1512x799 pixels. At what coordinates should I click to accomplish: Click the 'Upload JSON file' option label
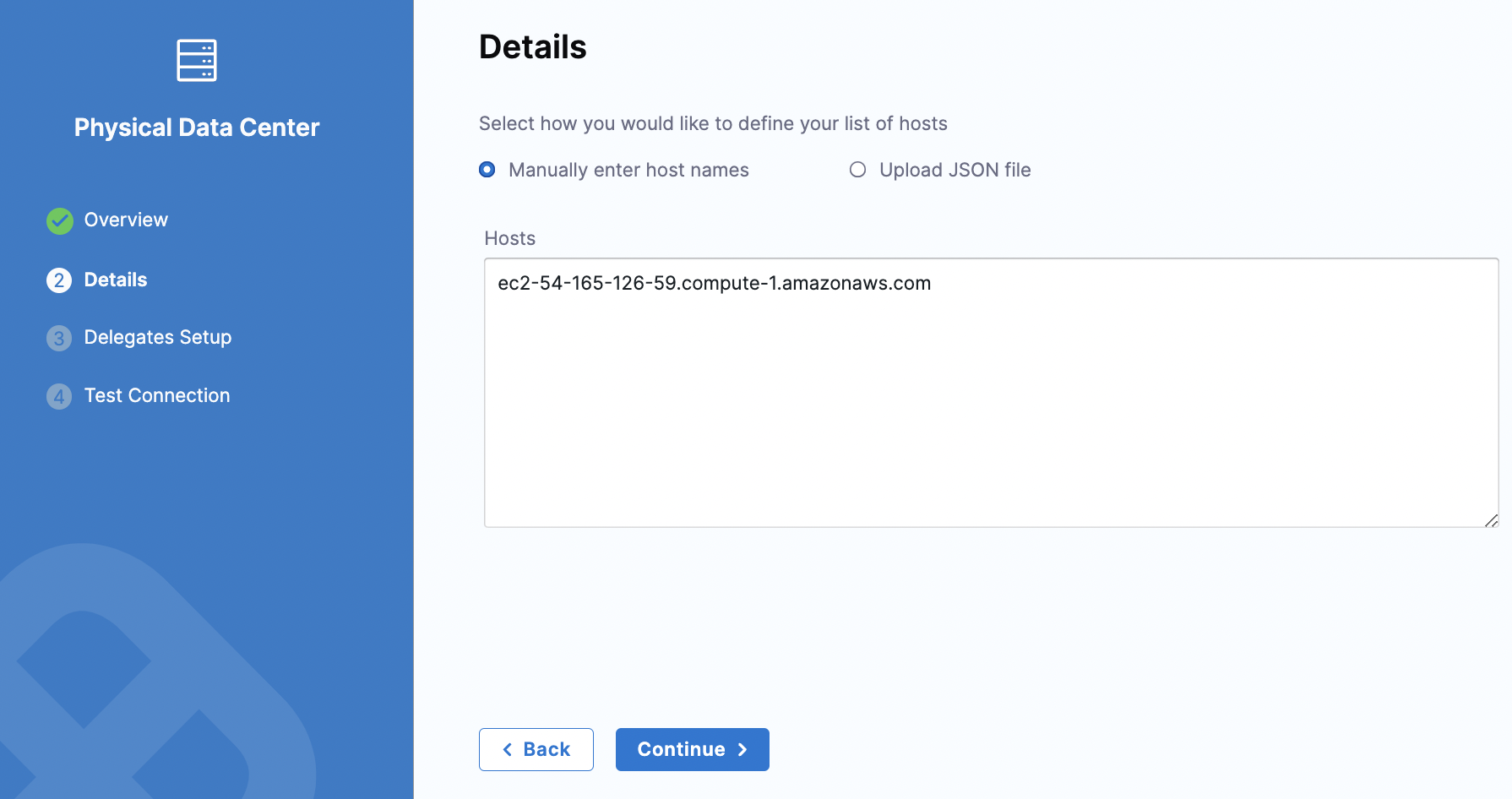[x=955, y=170]
